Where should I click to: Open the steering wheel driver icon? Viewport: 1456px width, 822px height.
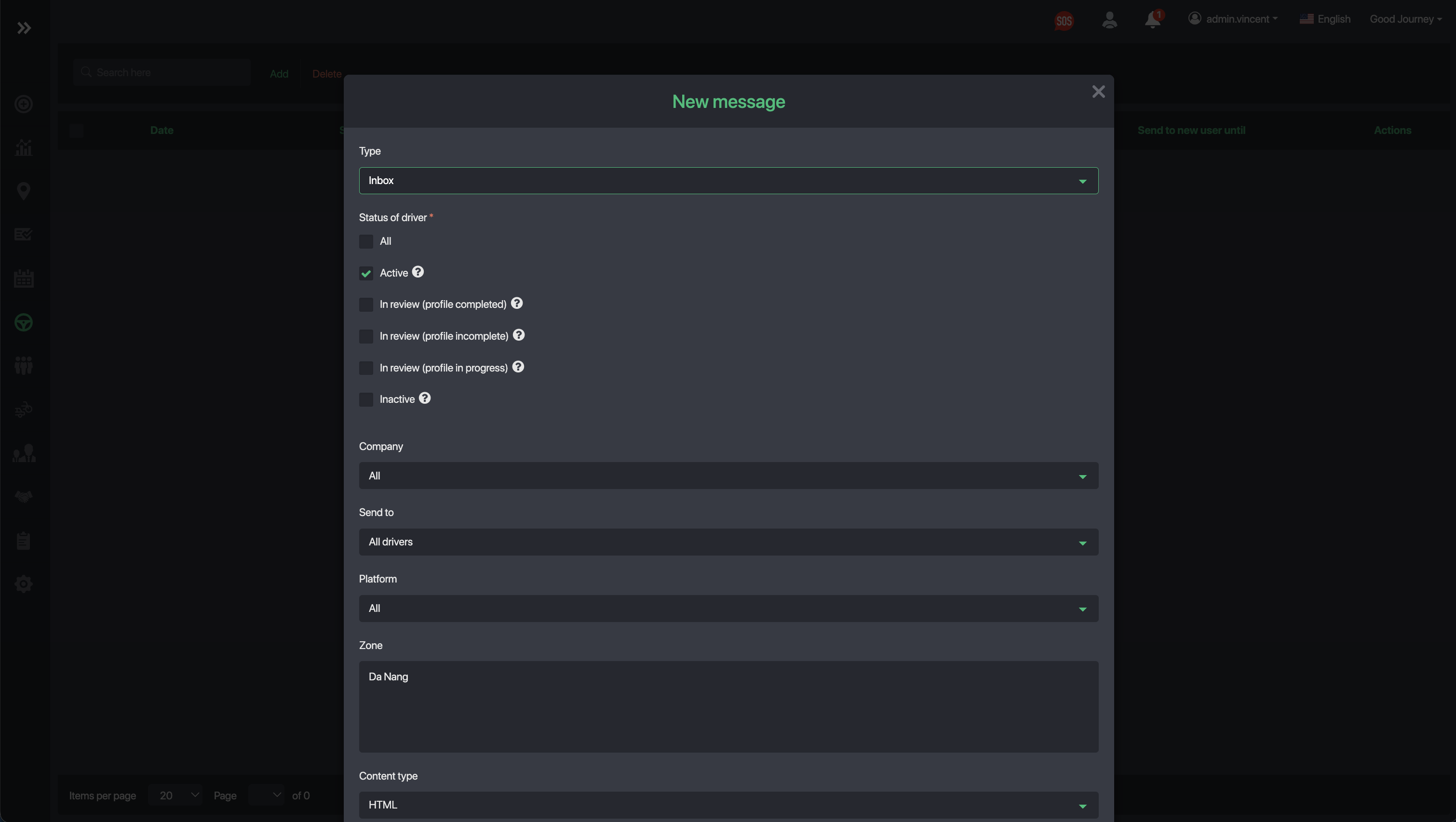(23, 323)
